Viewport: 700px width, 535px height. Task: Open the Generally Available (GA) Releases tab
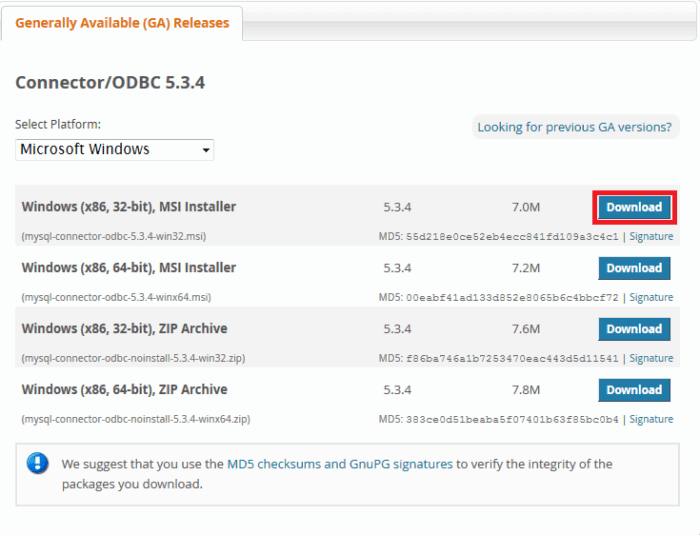(122, 23)
